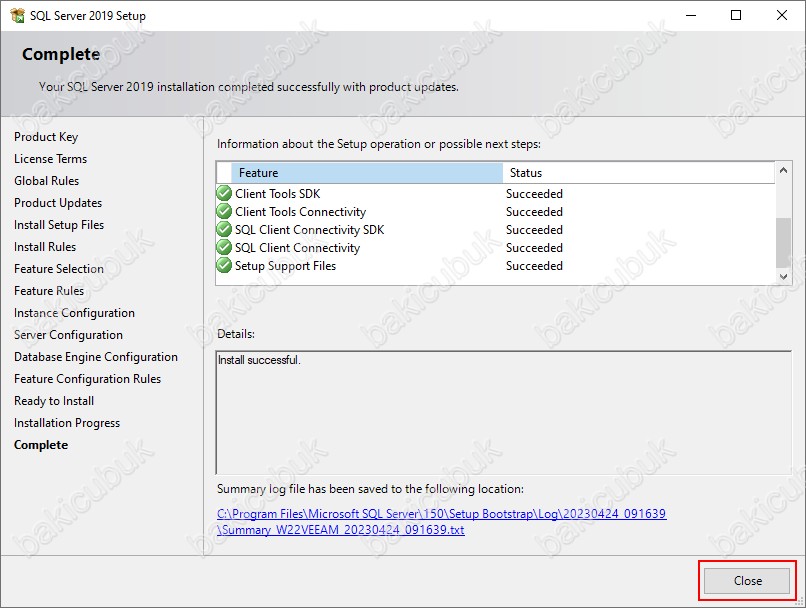Click inside the Details text box
Image resolution: width=806 pixels, height=608 pixels.
(x=503, y=413)
